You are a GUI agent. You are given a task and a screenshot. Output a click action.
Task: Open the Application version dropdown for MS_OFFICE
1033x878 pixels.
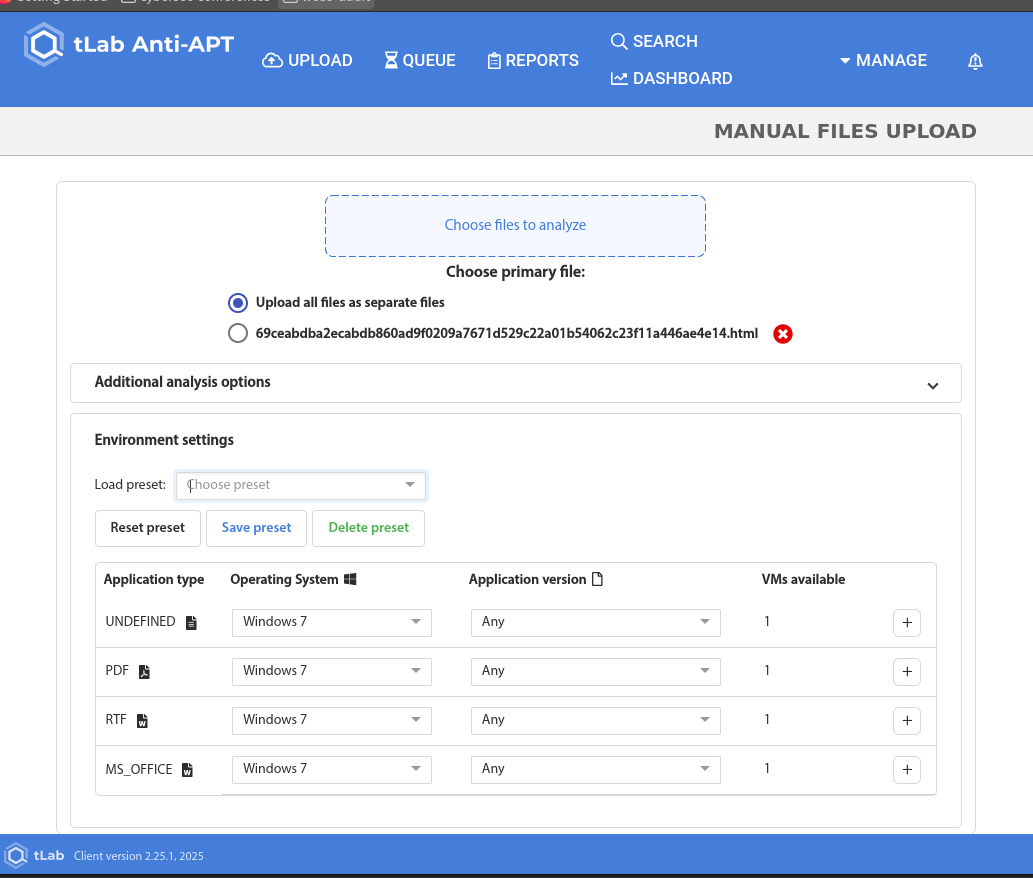click(596, 769)
